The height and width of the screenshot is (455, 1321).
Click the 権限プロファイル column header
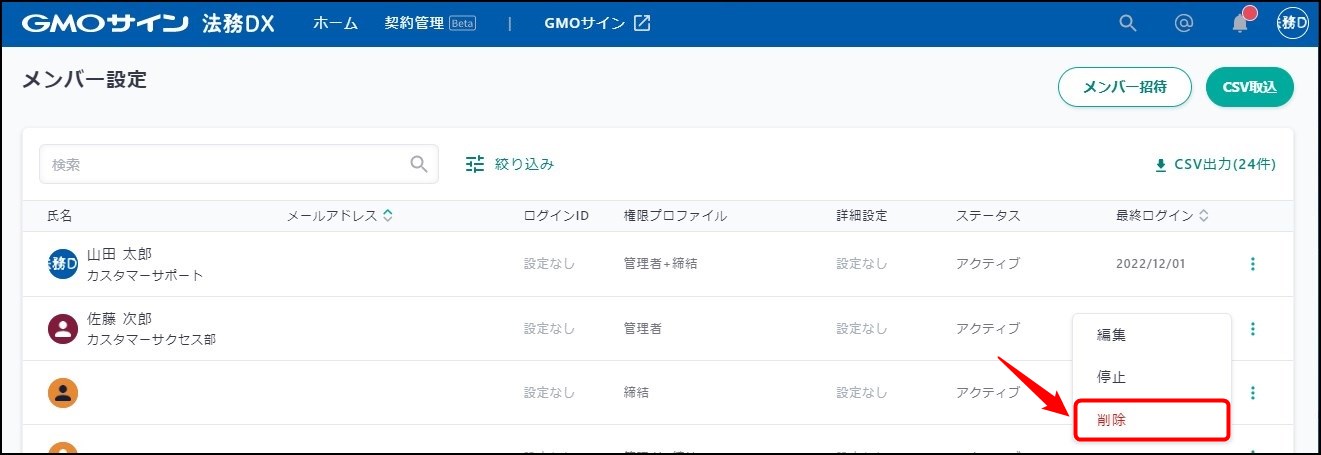(675, 216)
